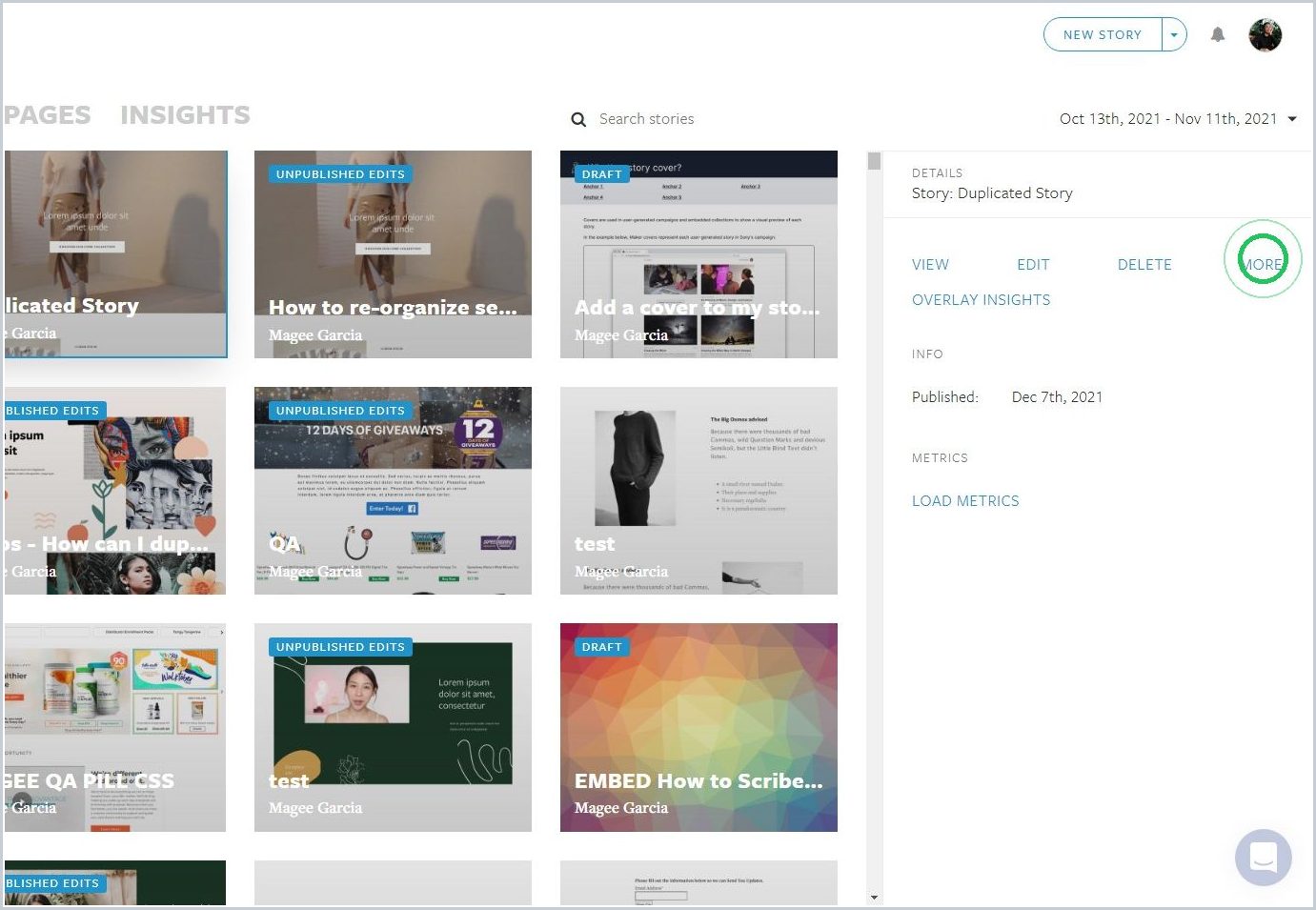Click the story list scrollbar thumb
Image resolution: width=1316 pixels, height=910 pixels.
(875, 161)
